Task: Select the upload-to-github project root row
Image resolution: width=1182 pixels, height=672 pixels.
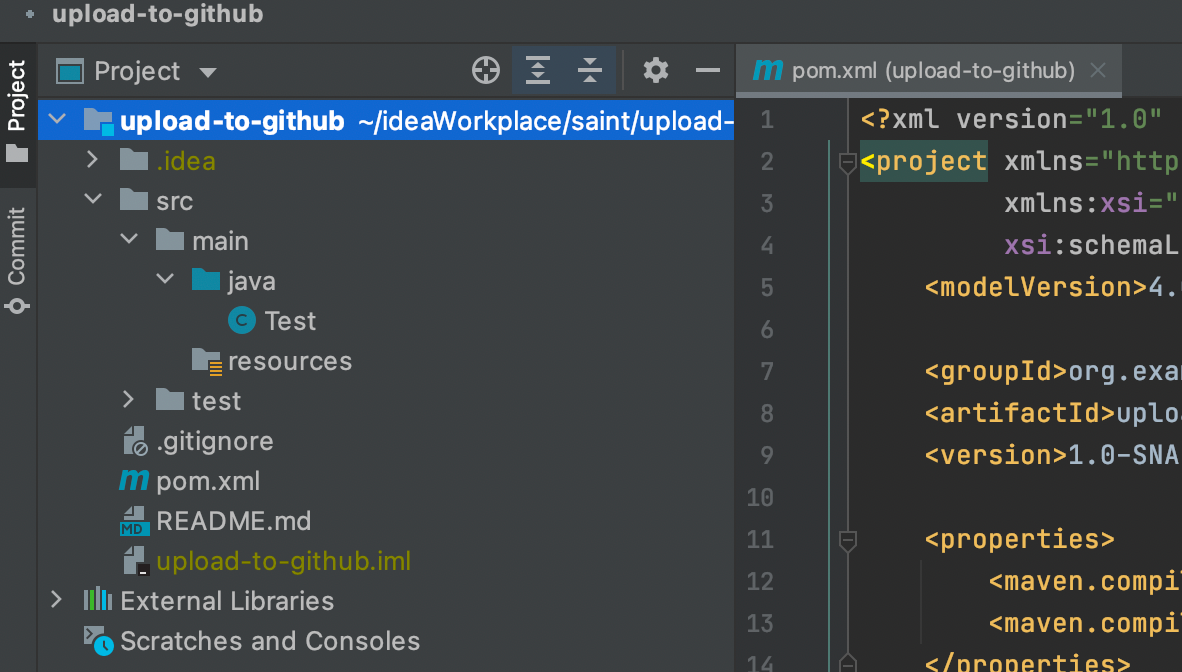Action: pos(386,120)
